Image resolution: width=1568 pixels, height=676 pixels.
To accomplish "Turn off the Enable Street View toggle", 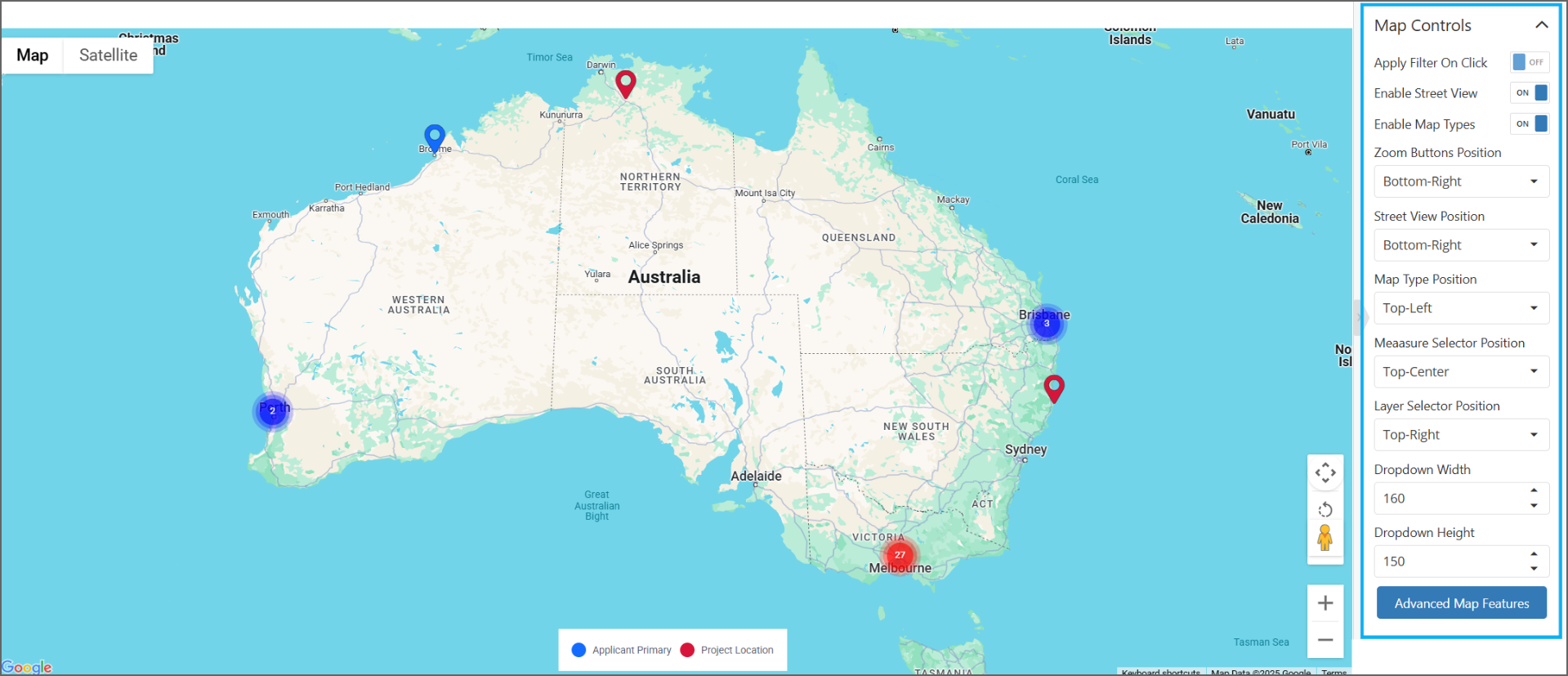I will [1529, 93].
